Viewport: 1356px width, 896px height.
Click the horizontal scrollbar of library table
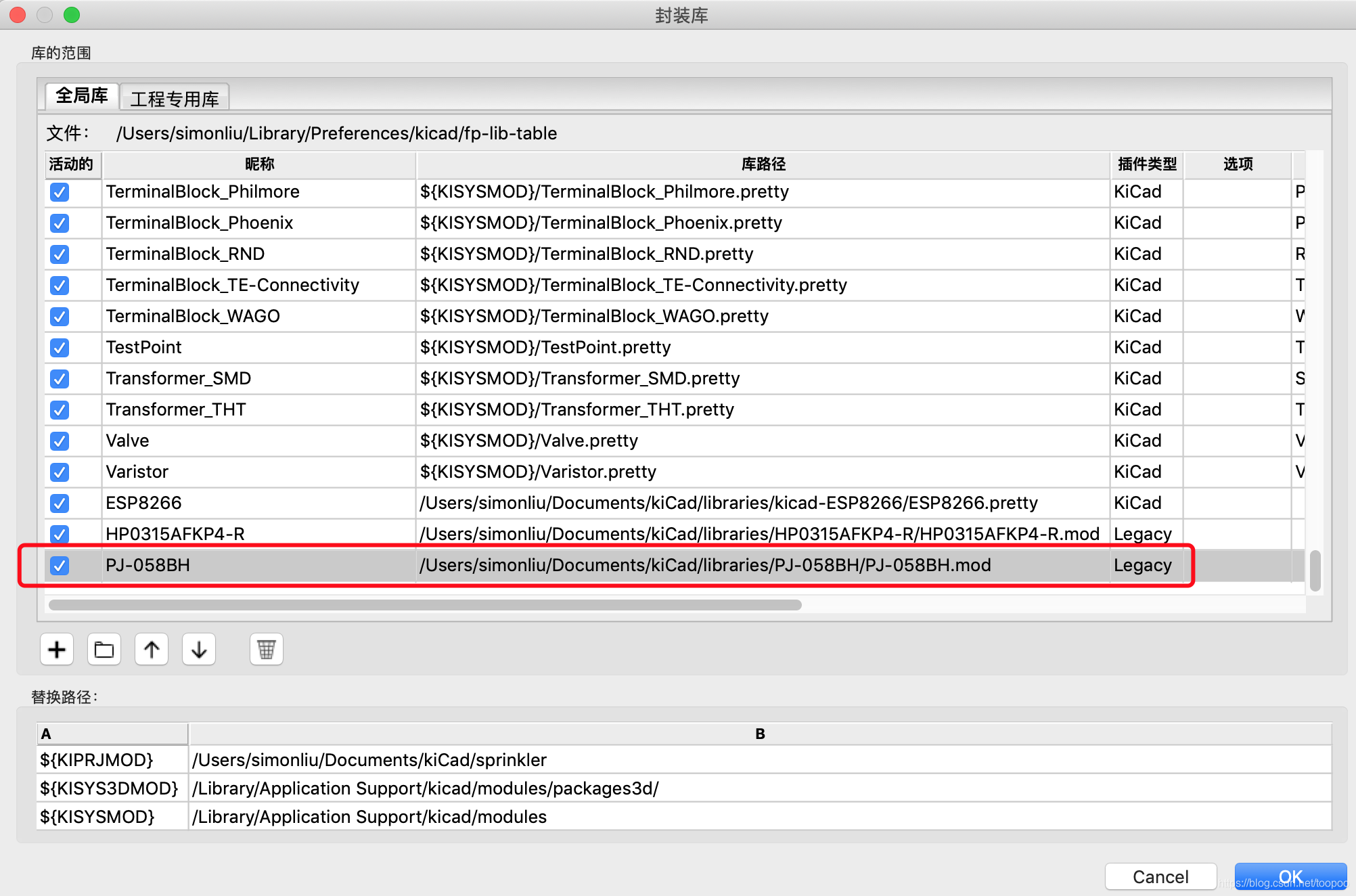pyautogui.click(x=425, y=605)
